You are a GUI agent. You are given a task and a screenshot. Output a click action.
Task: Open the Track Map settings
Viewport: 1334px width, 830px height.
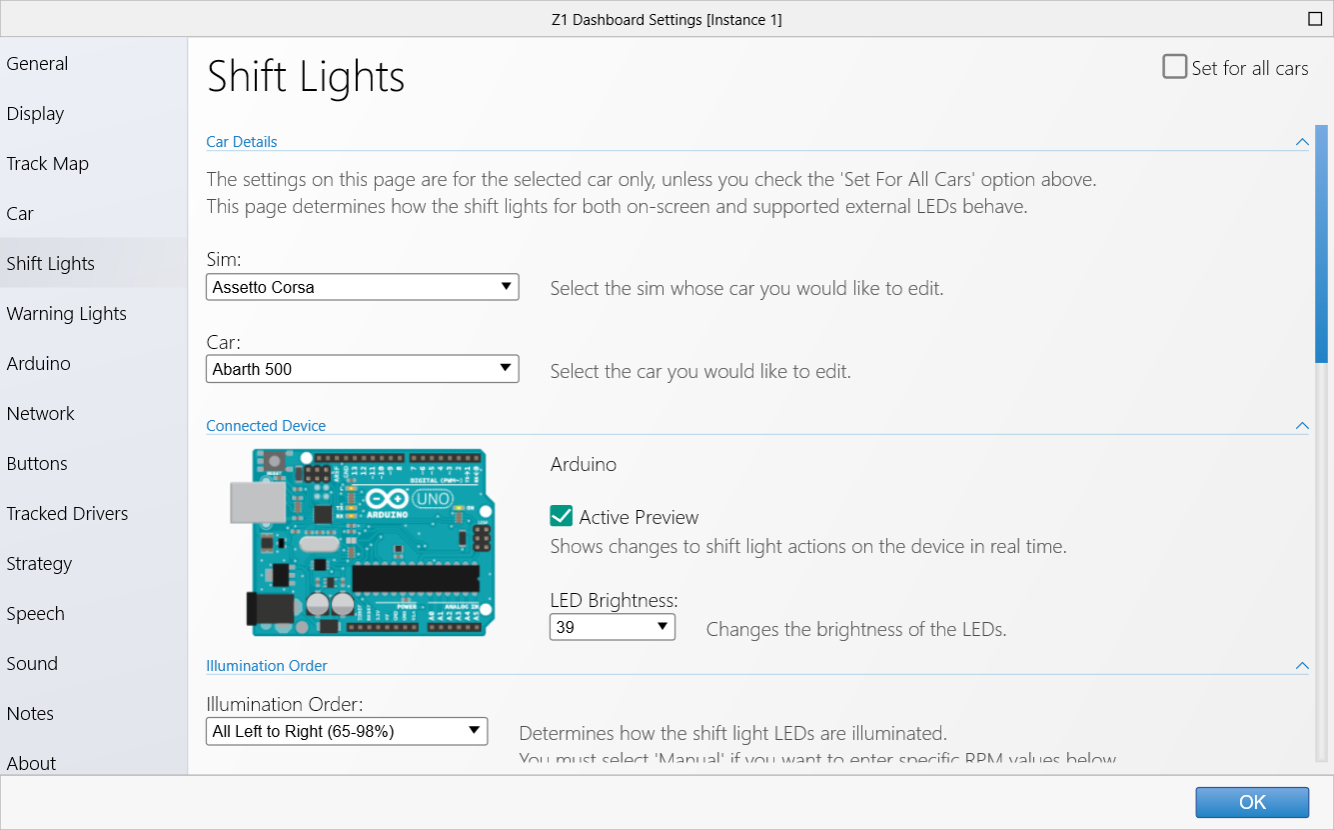[x=48, y=163]
